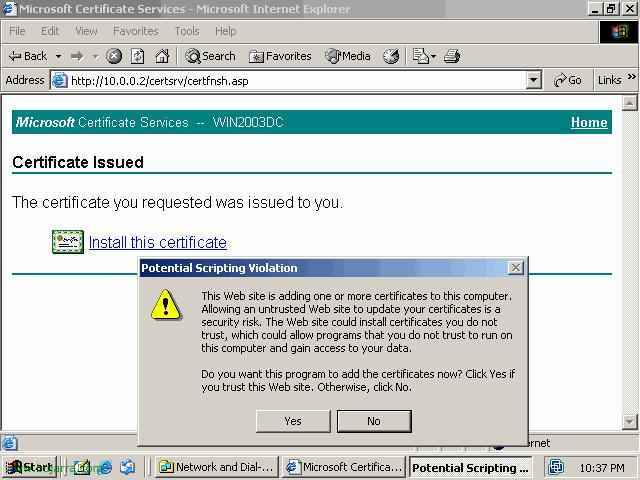Click the Windows logo throbber icon

pos(619,31)
